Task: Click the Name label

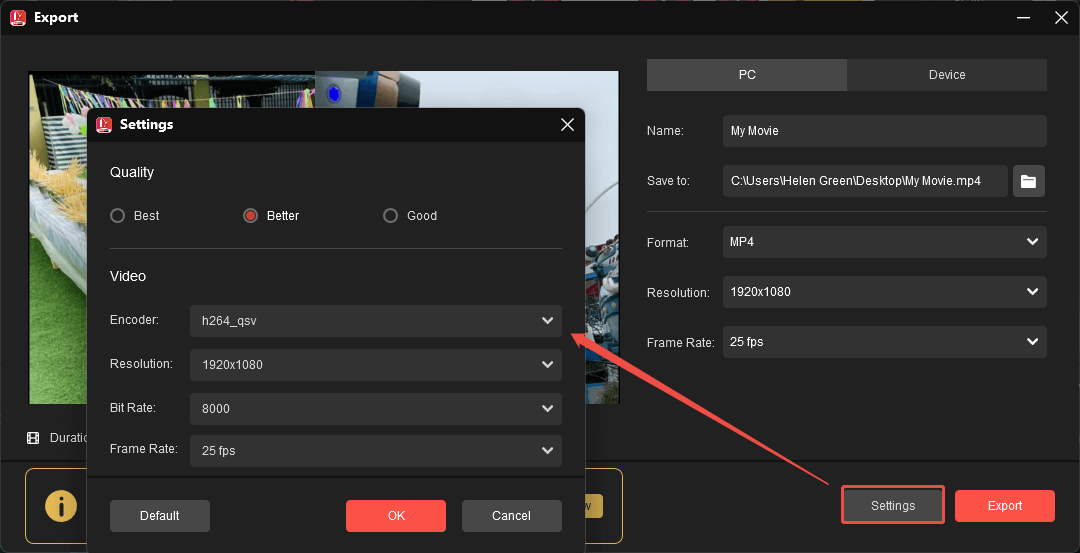Action: tap(665, 131)
